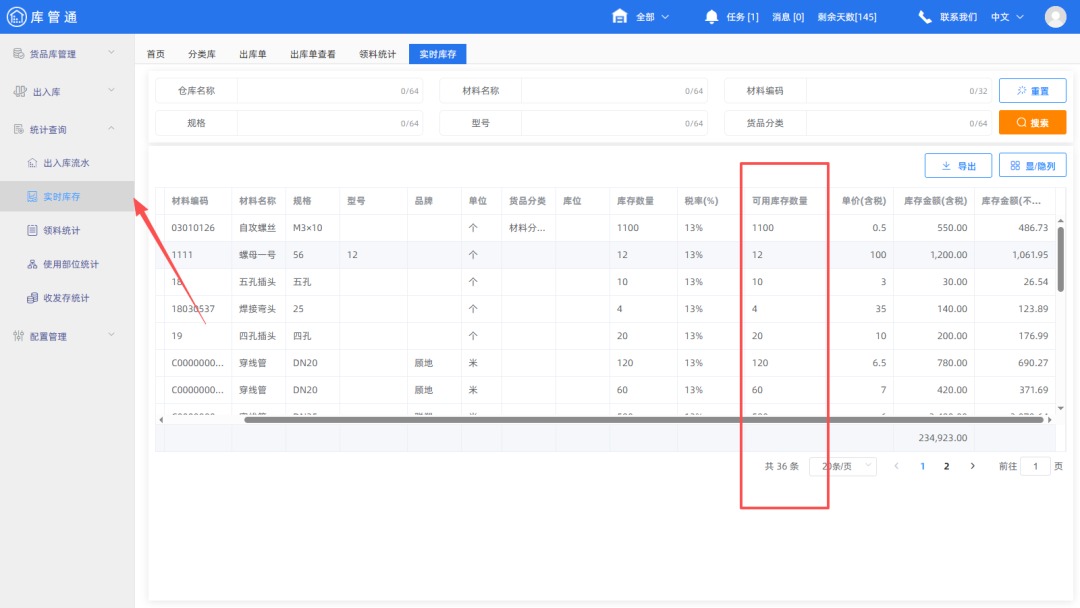Click the 导出 export icon
Viewport: 1080px width, 608px height.
tap(945, 165)
